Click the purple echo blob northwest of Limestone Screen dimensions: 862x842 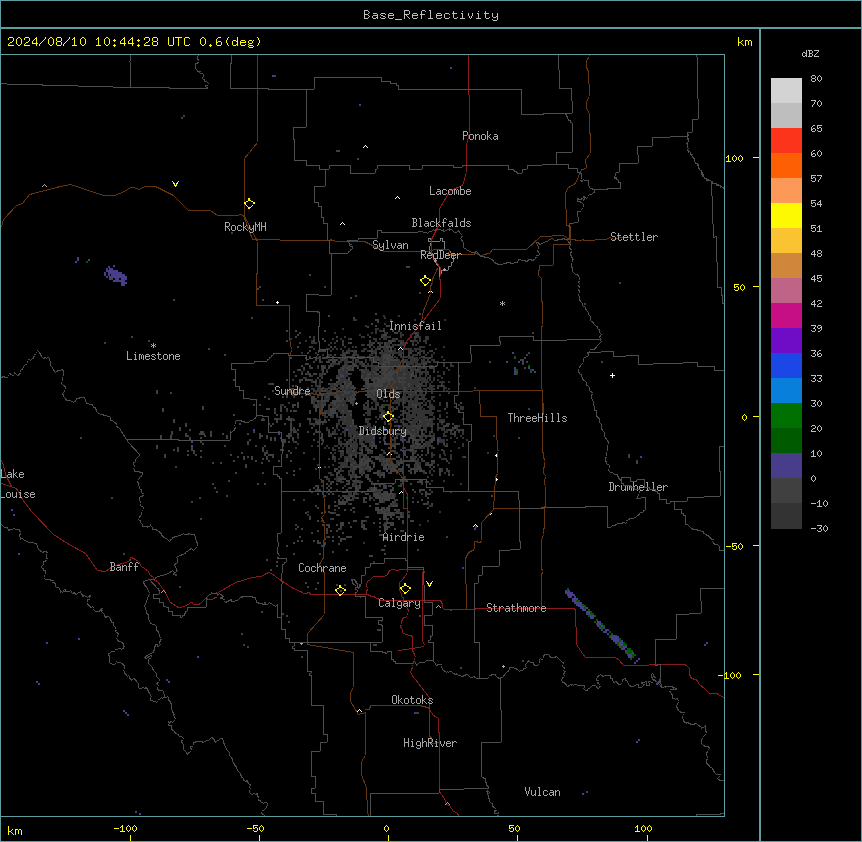tap(115, 275)
